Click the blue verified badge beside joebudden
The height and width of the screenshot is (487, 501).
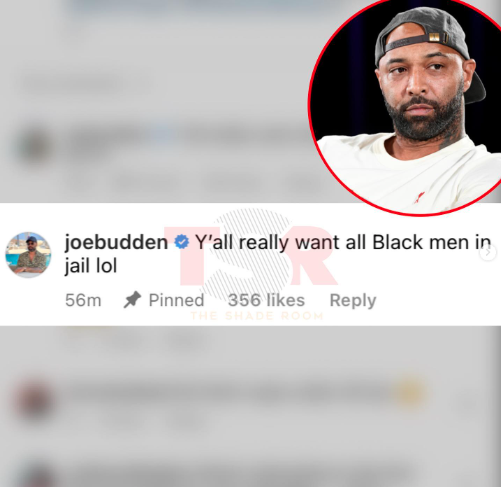click(182, 242)
